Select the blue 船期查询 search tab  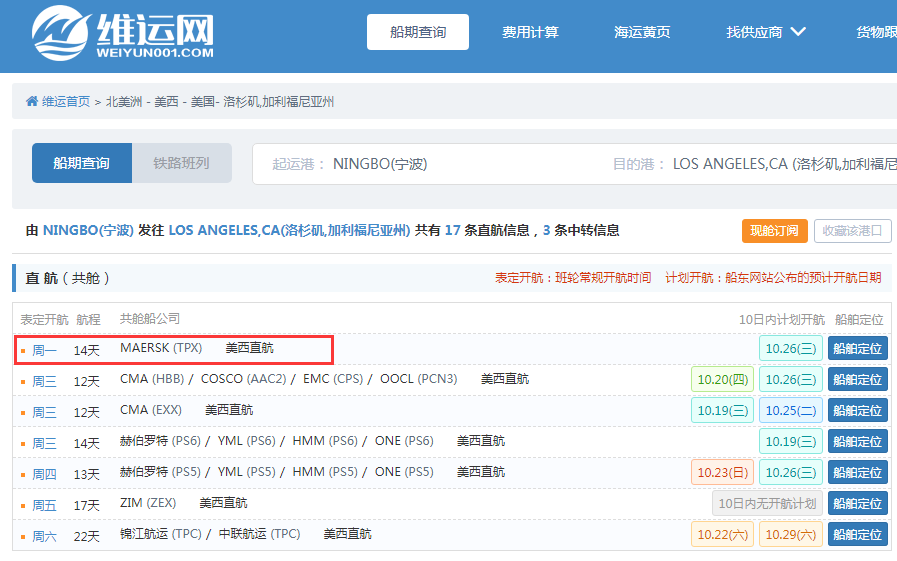tap(82, 163)
